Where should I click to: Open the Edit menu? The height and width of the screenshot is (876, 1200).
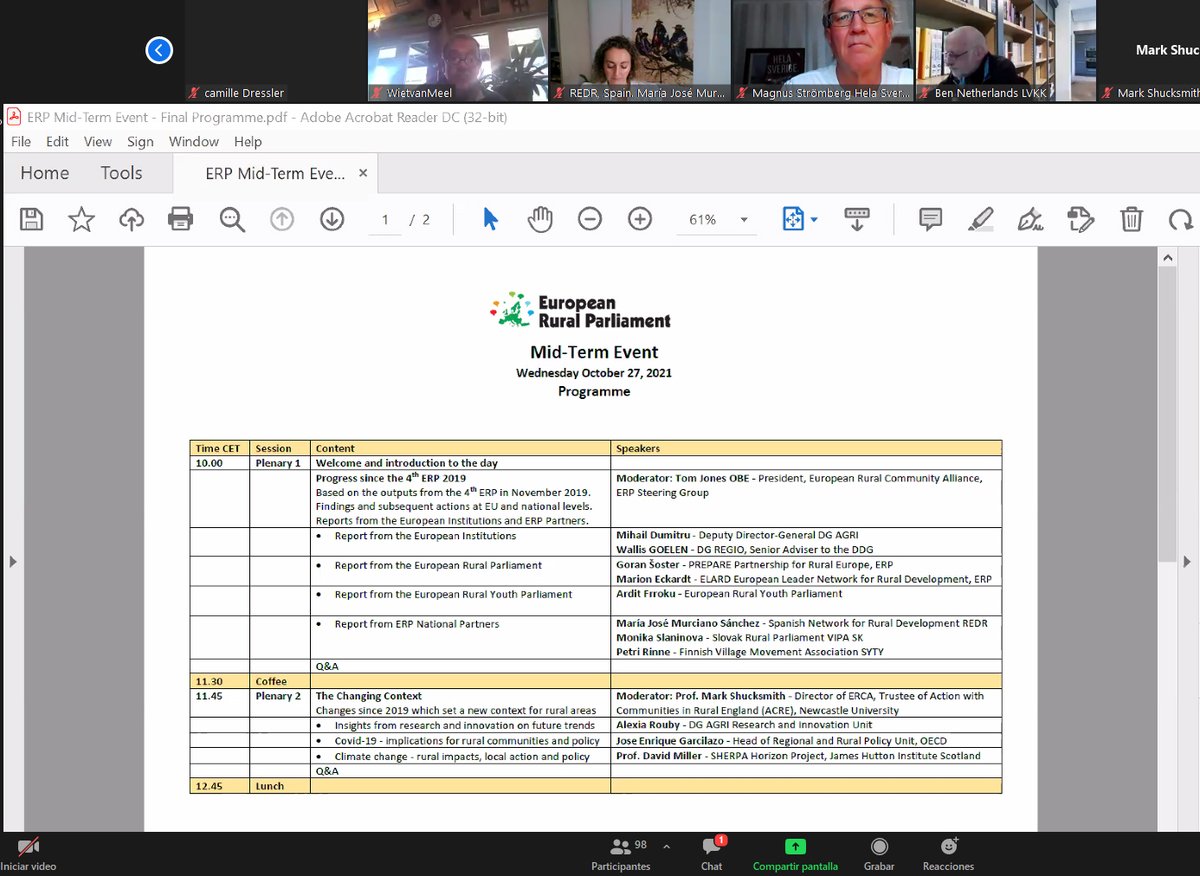[x=57, y=142]
